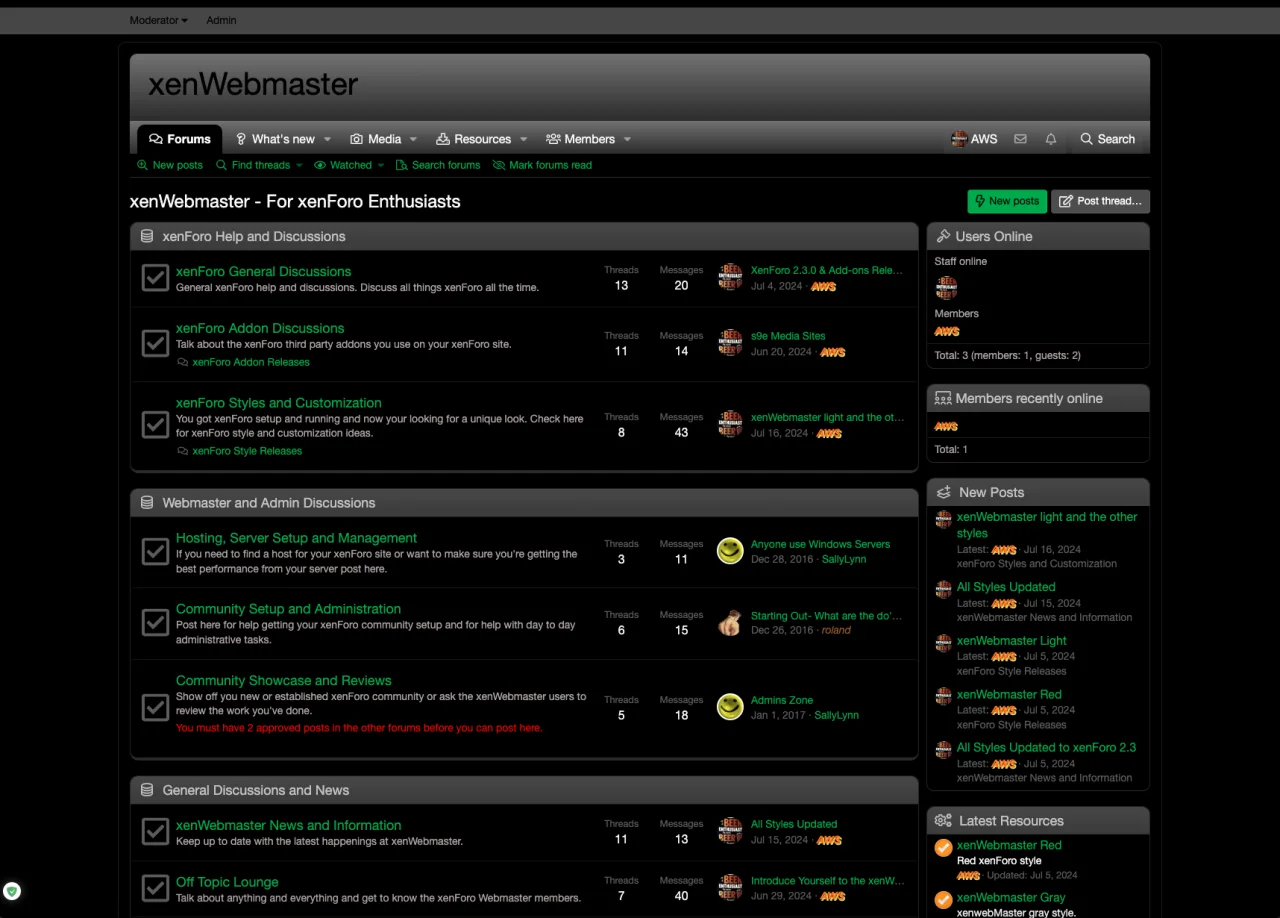1280x918 pixels.
Task: Click smiley avatar beside Admins Zone thread
Action: tap(730, 707)
